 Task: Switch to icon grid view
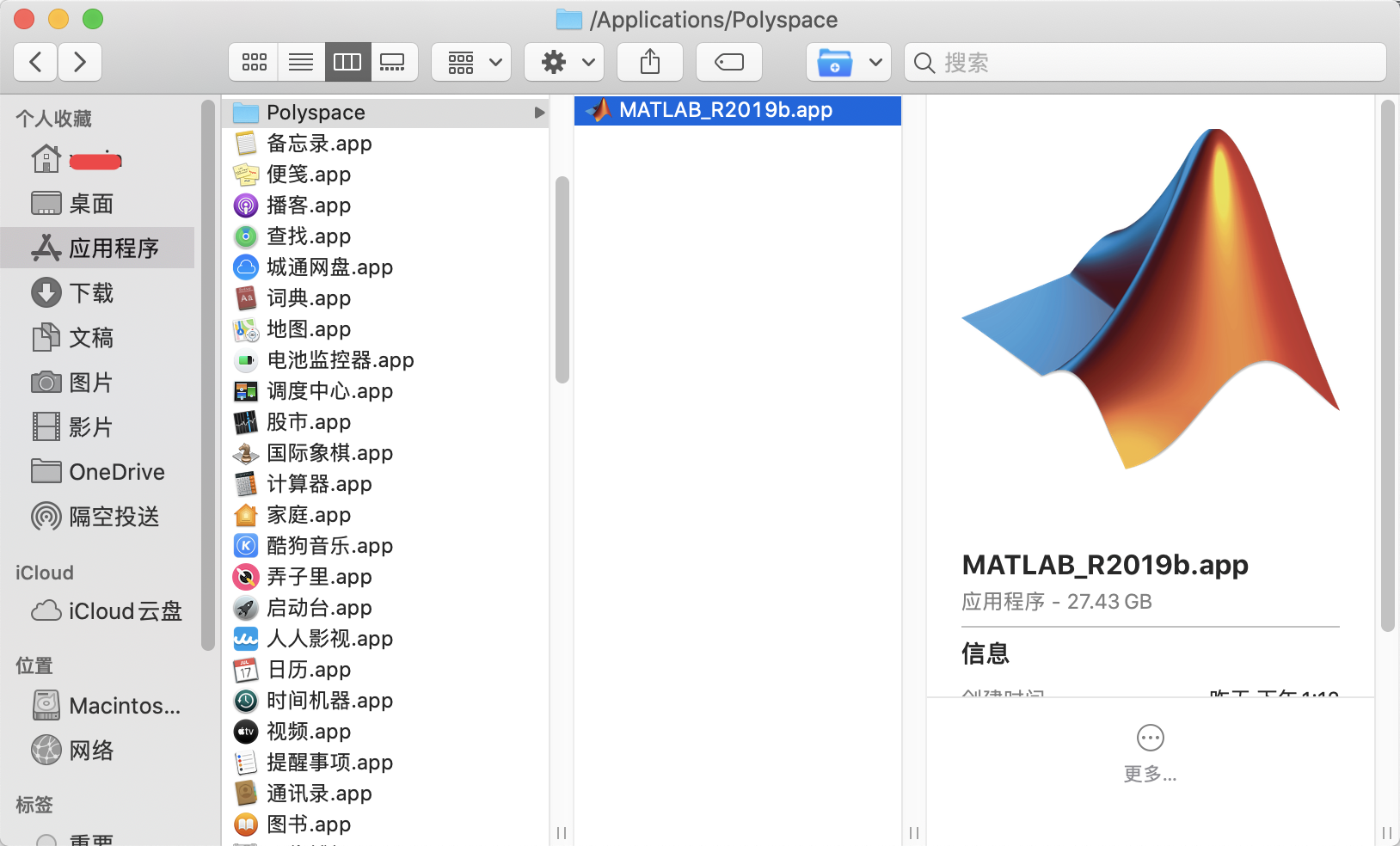click(254, 62)
